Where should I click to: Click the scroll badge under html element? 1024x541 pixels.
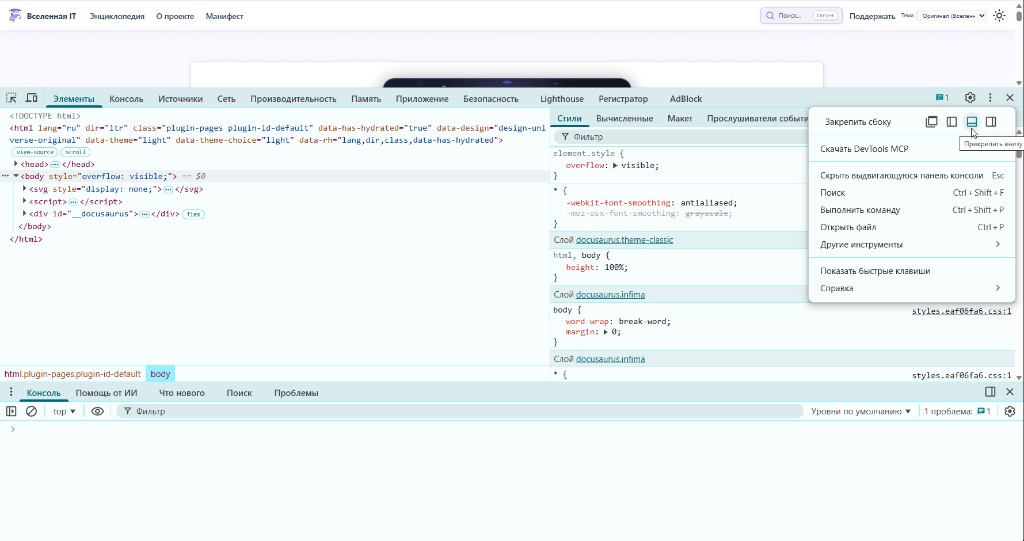point(76,152)
